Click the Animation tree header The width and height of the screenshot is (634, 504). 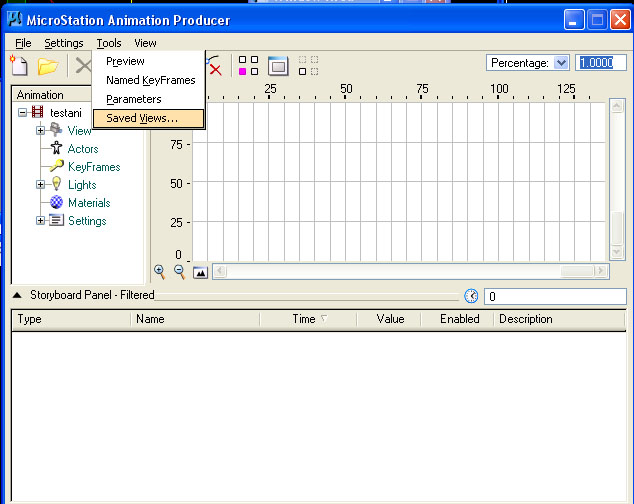pyautogui.click(x=52, y=95)
